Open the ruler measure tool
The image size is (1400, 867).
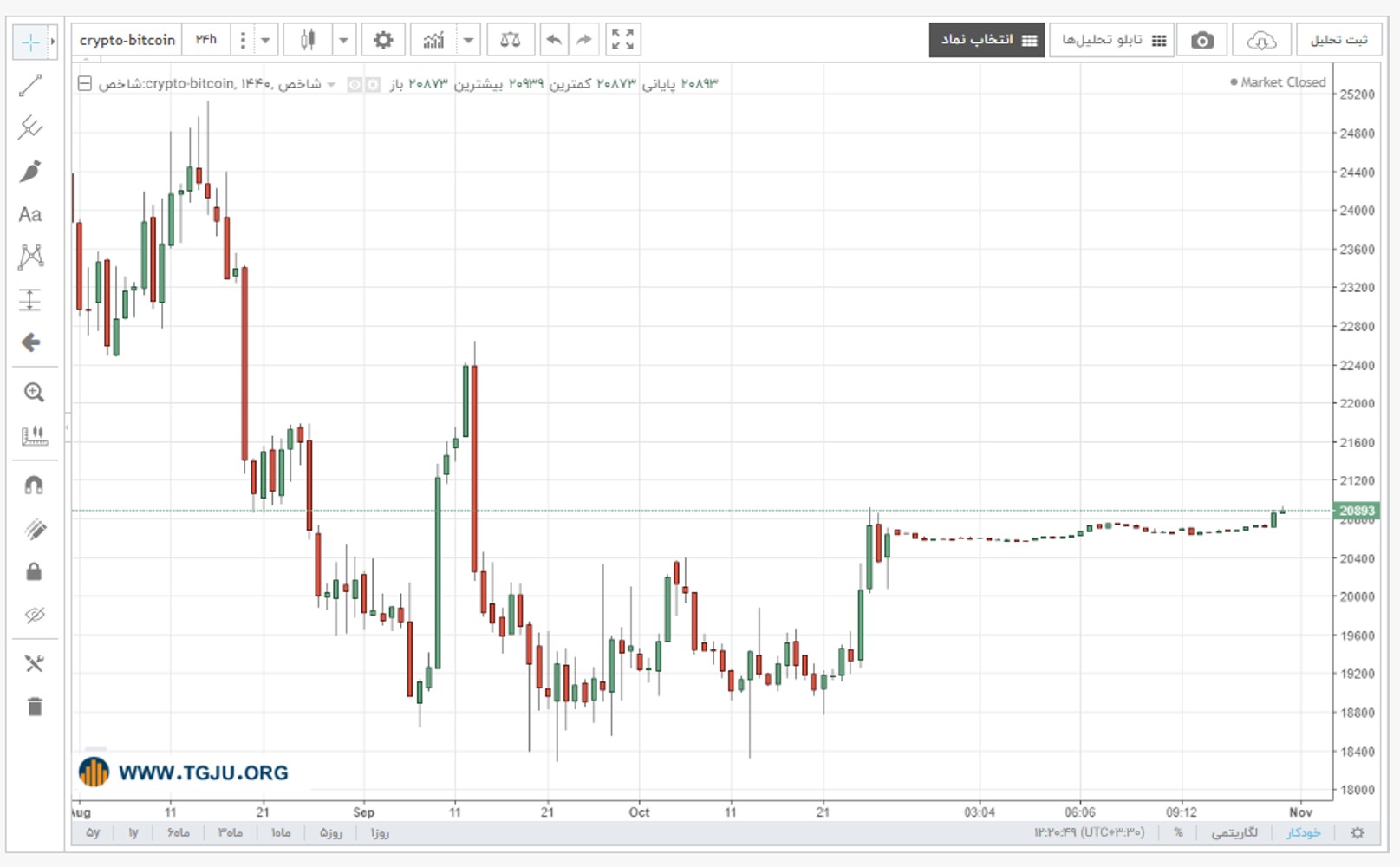(x=34, y=435)
